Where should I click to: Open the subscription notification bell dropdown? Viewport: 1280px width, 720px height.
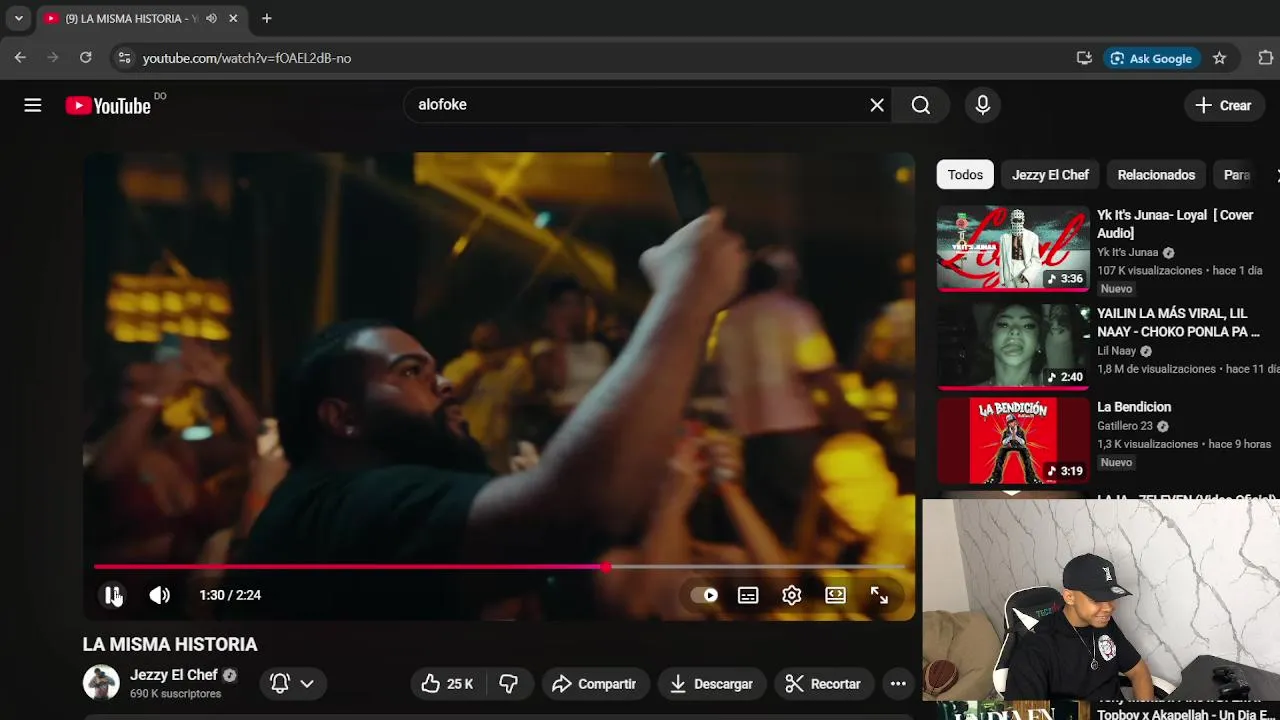point(292,684)
